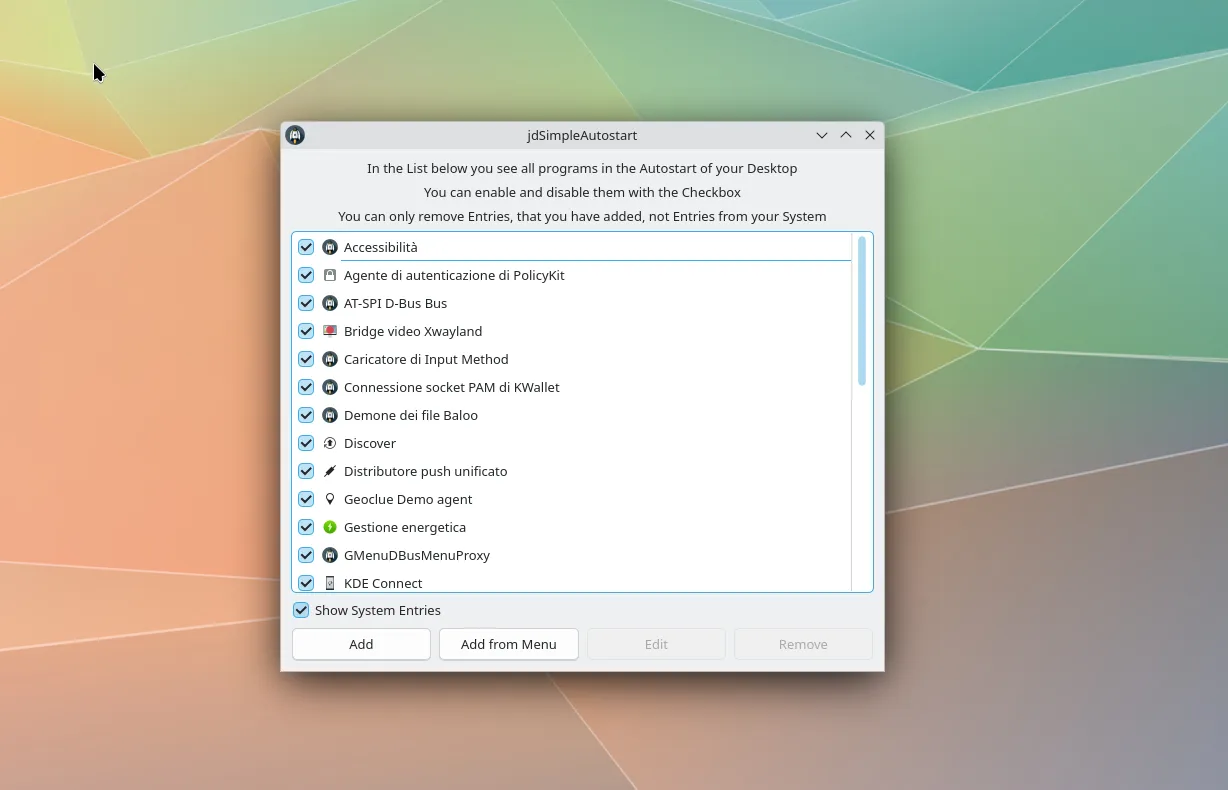Viewport: 1228px width, 790px height.
Task: Open the Add from Menu dialog
Action: tap(508, 644)
